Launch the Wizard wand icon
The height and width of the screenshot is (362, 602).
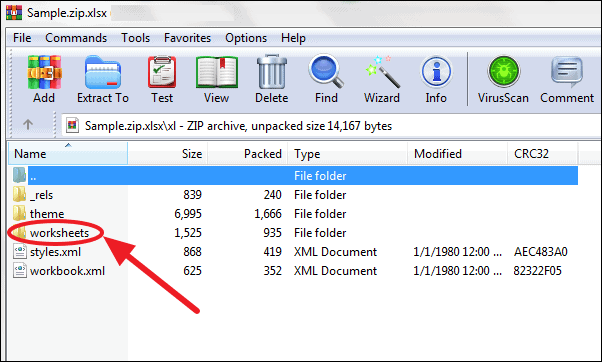(382, 72)
